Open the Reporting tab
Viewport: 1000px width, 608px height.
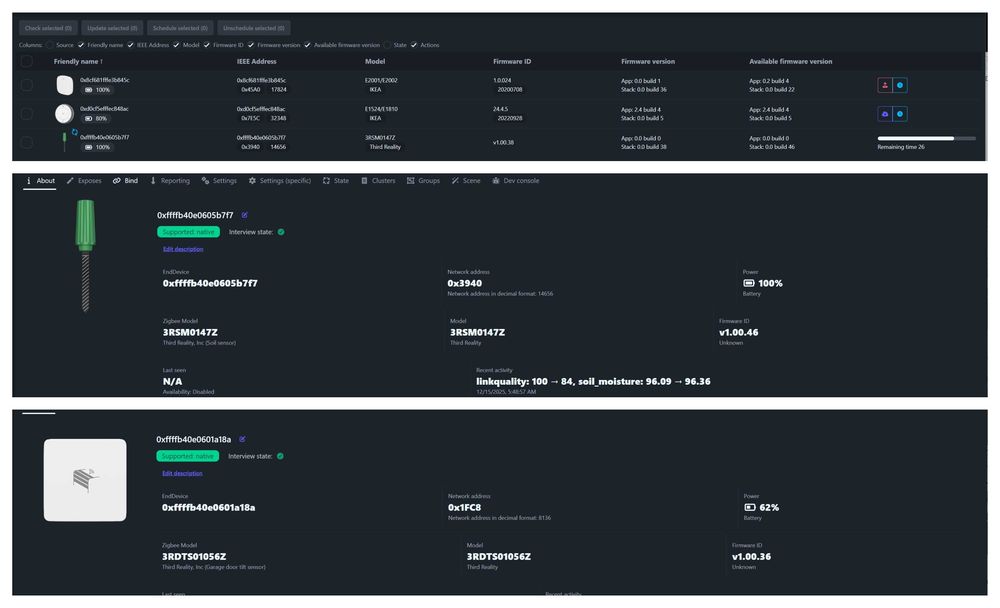tap(170, 181)
